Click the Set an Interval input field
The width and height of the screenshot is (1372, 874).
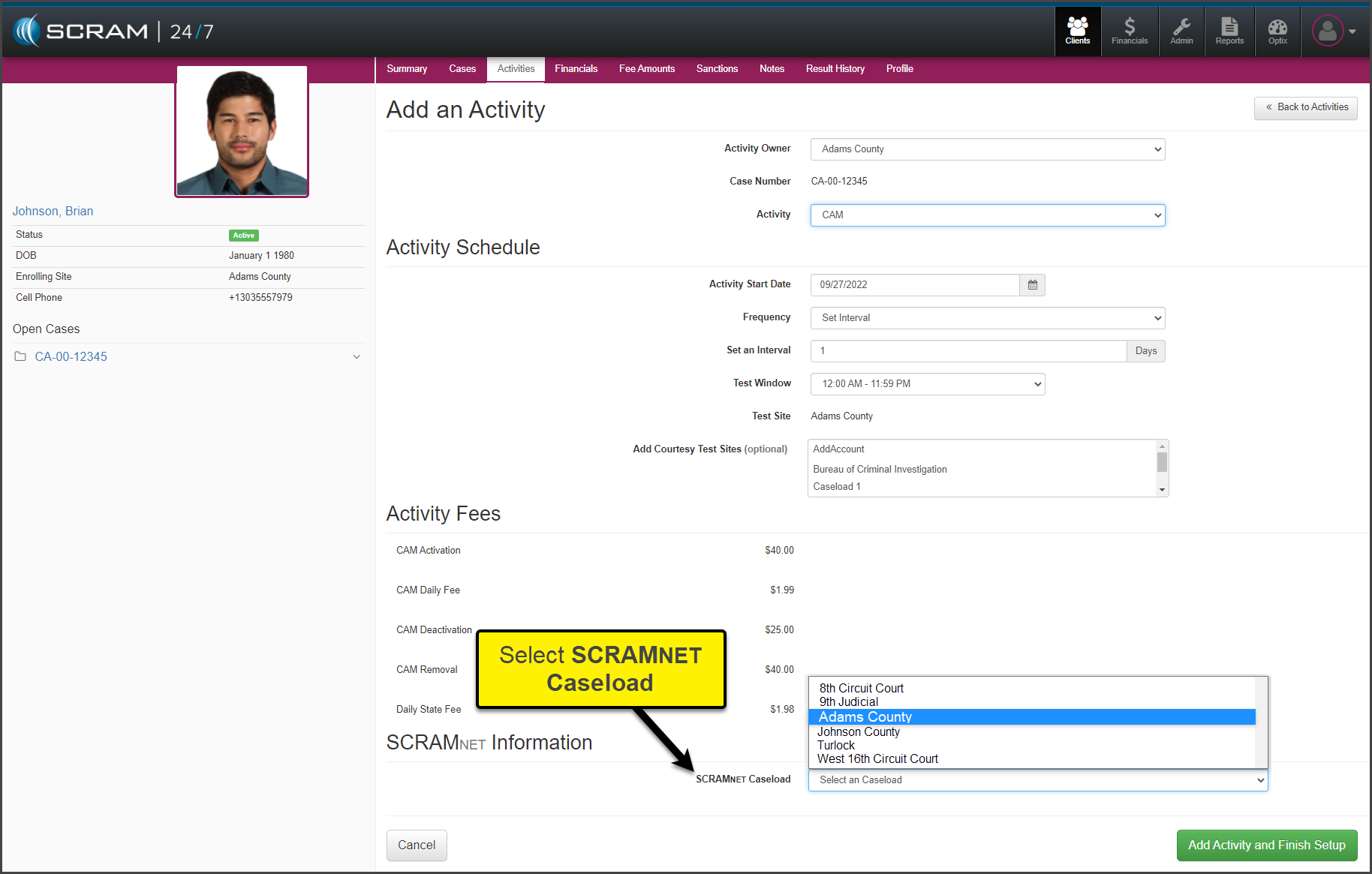tap(968, 351)
